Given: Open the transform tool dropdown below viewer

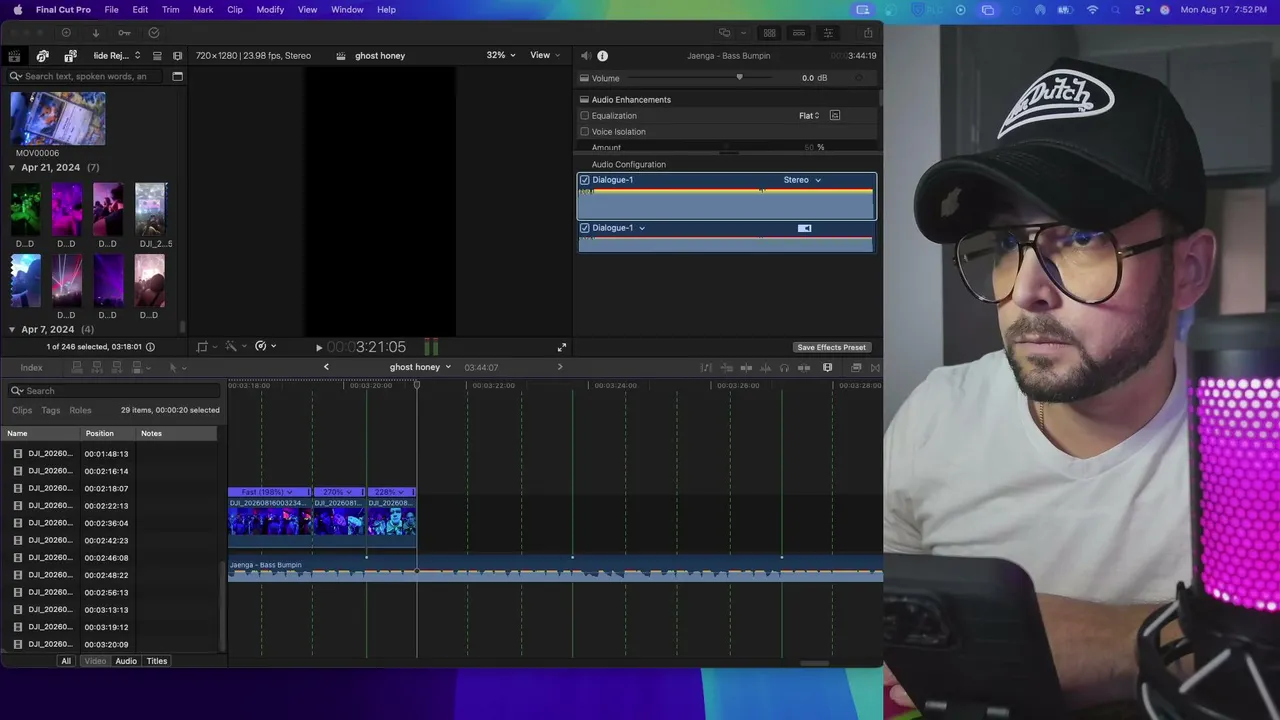Looking at the screenshot, I should [x=205, y=347].
